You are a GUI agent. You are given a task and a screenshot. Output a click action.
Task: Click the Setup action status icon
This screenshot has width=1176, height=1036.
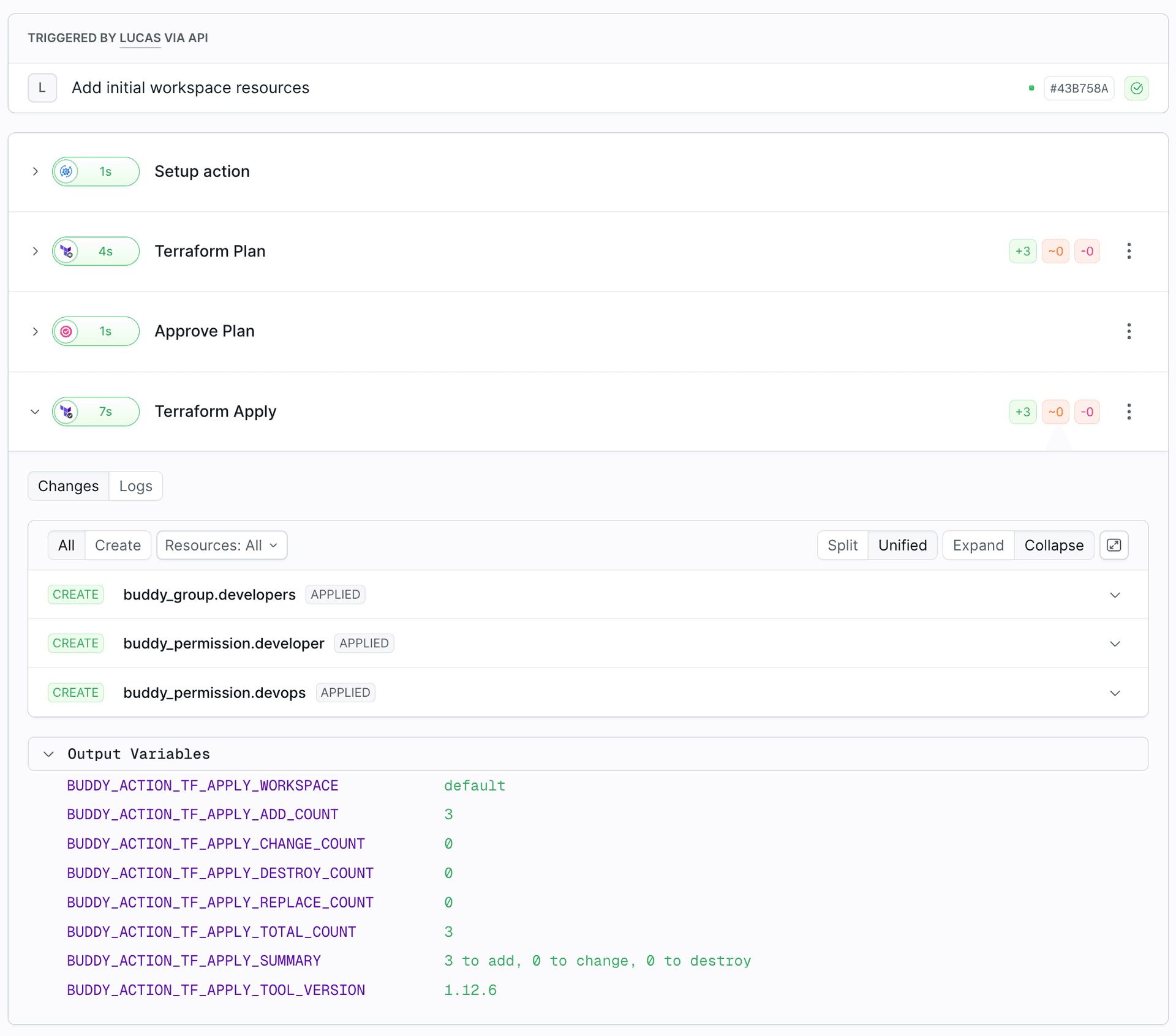click(x=66, y=171)
